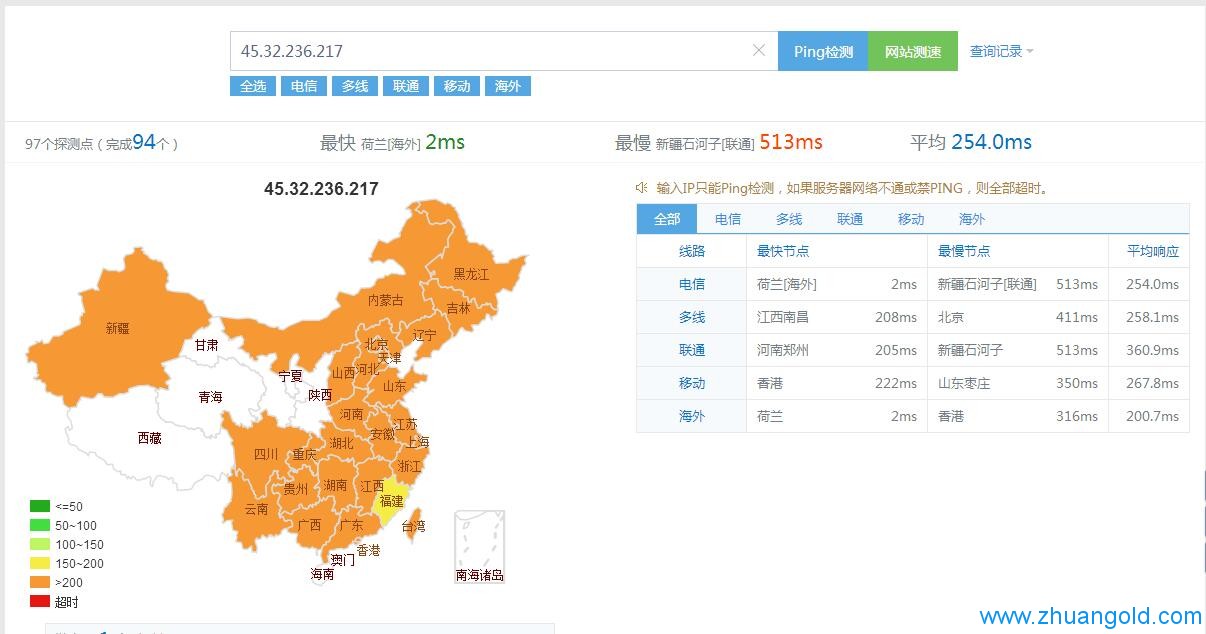
Task: Open the 海外 tab in the results table
Action: click(x=971, y=218)
